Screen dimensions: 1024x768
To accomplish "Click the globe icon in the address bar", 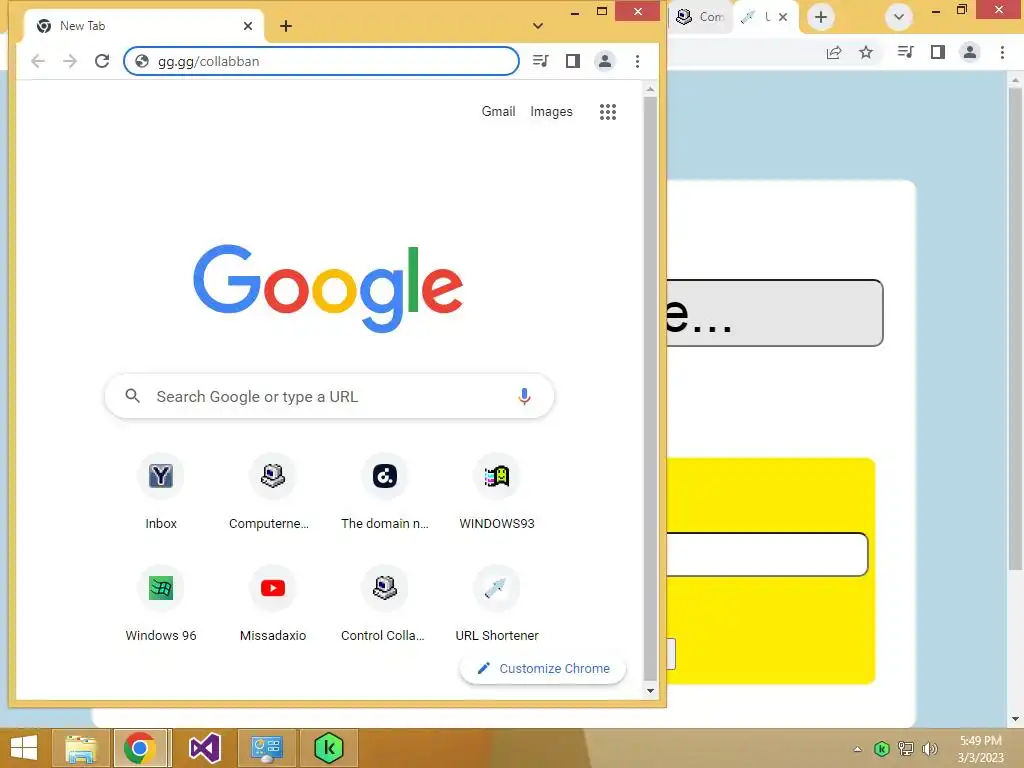I will 142,61.
